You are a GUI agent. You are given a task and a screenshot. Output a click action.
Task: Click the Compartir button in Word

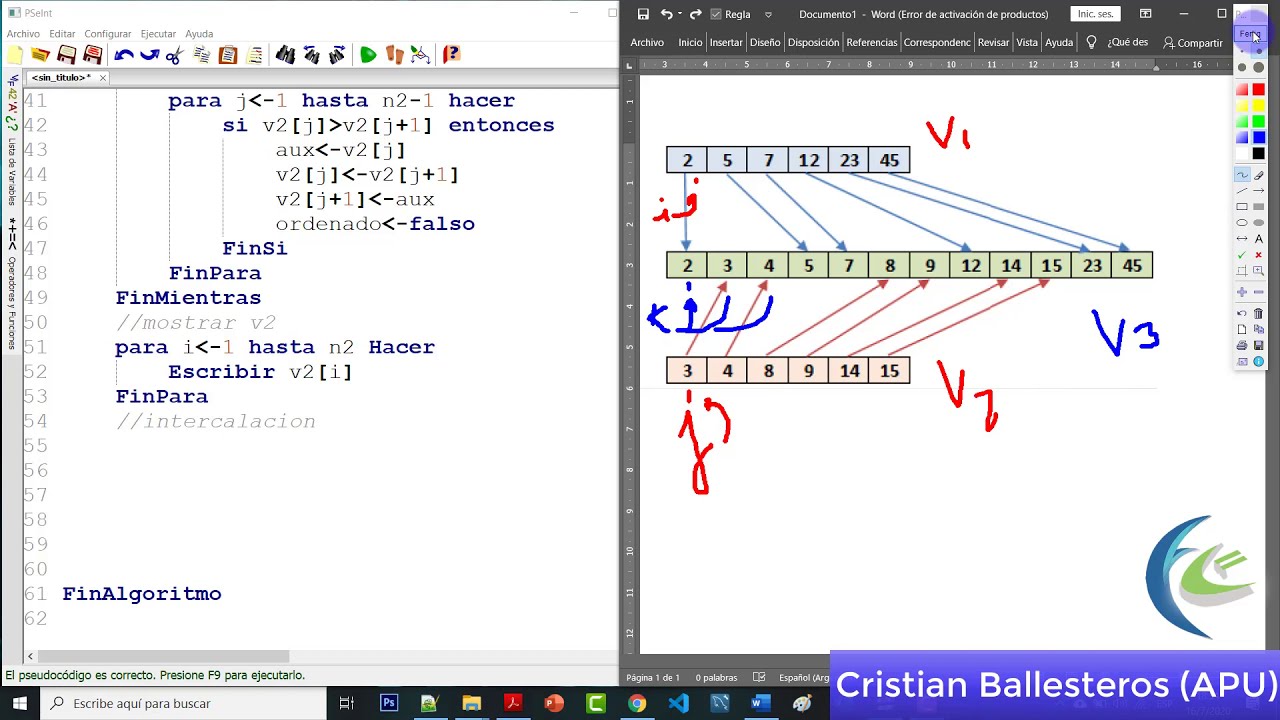[x=1193, y=43]
